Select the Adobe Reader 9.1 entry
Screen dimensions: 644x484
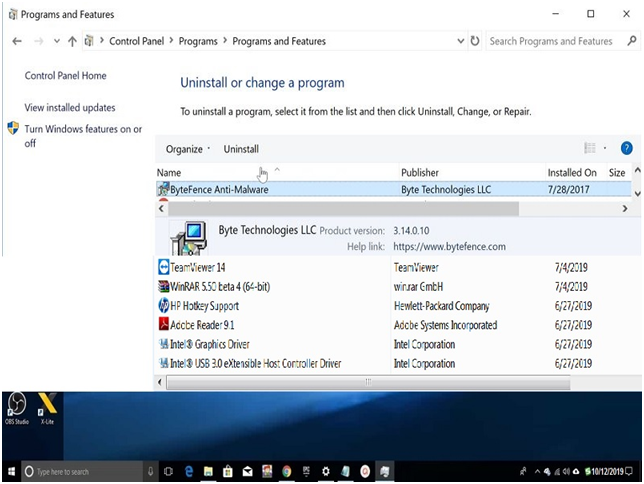202,325
